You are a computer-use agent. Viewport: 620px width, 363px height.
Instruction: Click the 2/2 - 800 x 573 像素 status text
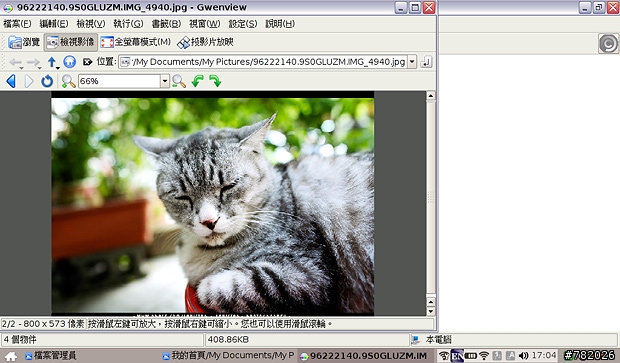click(43, 324)
